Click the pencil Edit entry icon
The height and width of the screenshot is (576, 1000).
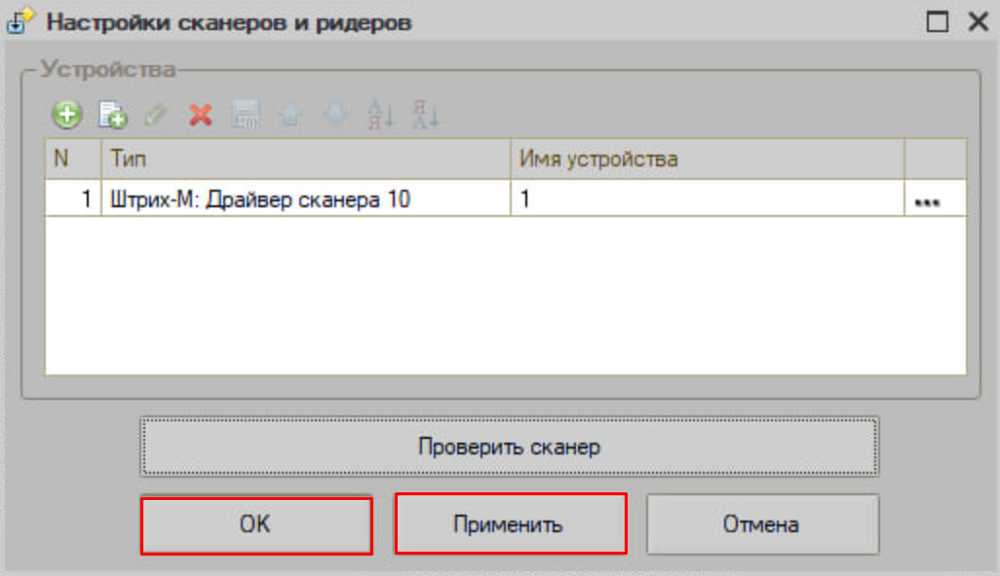(x=156, y=115)
